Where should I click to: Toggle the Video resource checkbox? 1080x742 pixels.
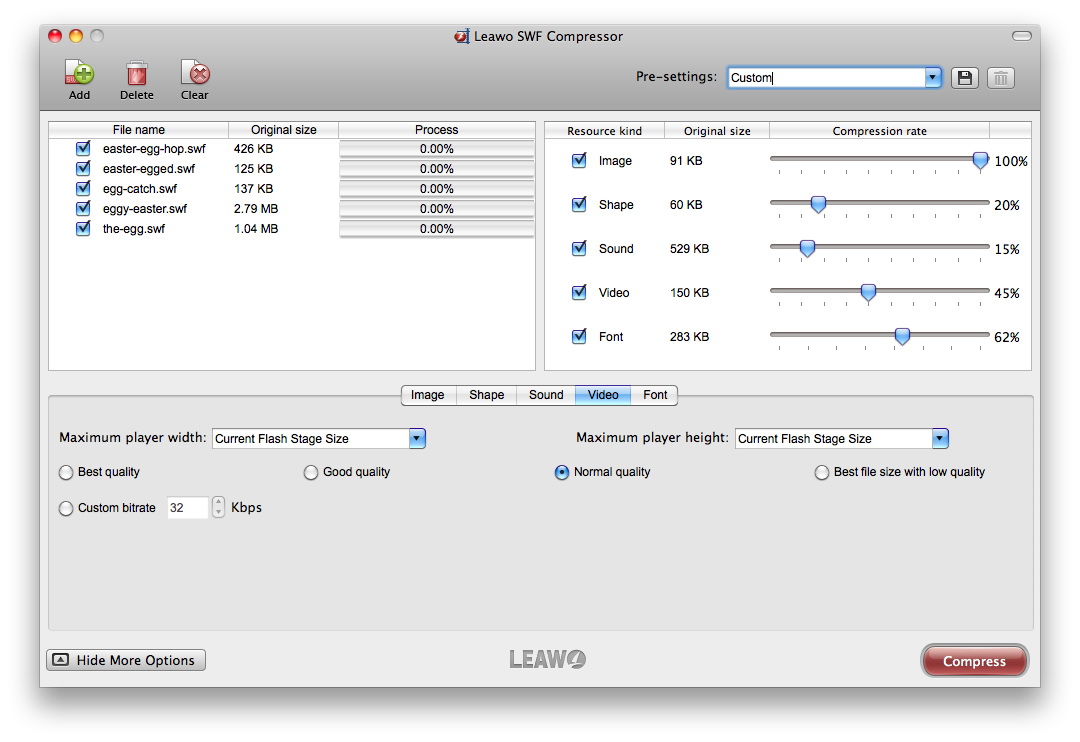tap(579, 292)
